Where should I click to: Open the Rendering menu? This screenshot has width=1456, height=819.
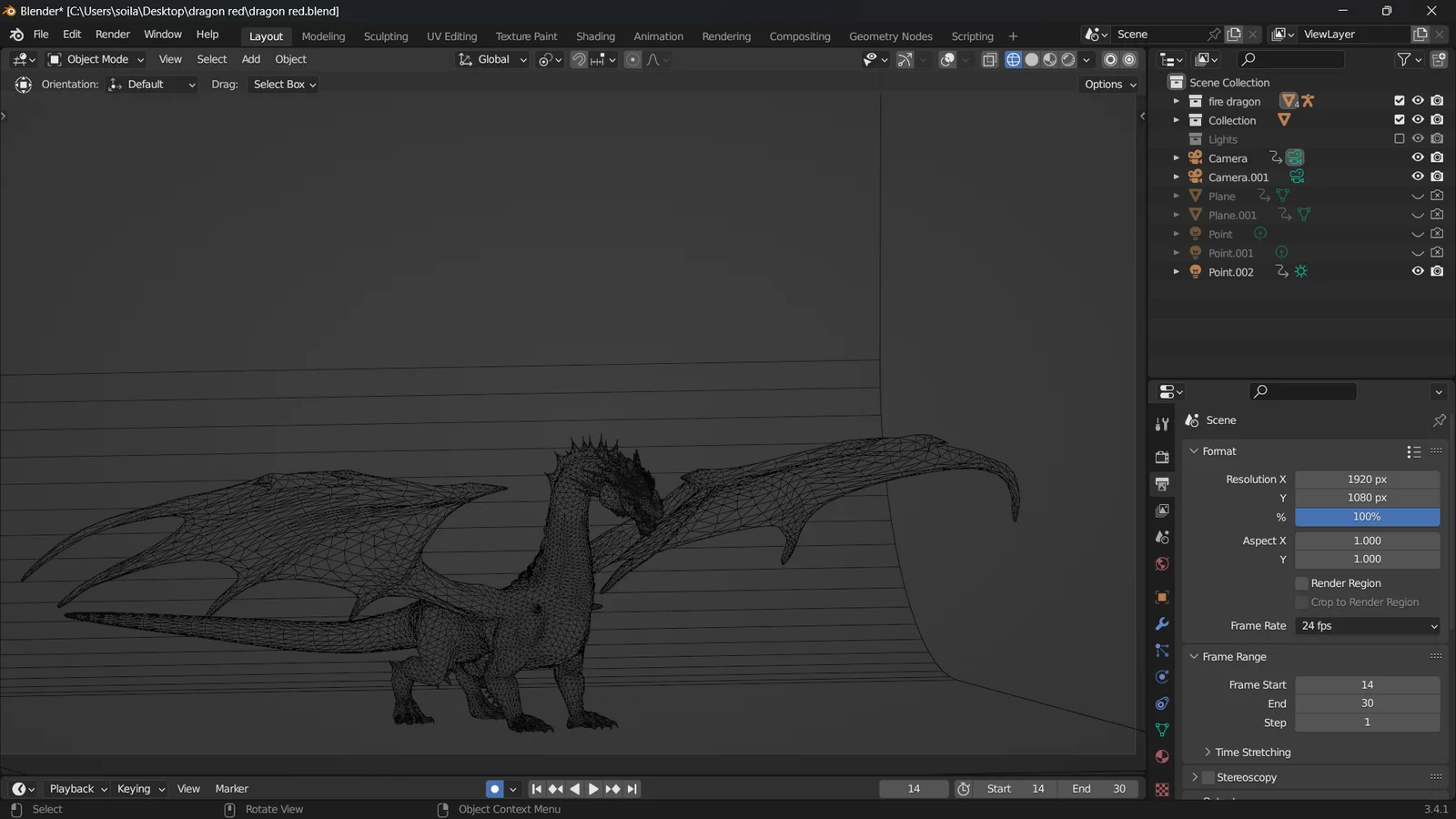coord(726,36)
